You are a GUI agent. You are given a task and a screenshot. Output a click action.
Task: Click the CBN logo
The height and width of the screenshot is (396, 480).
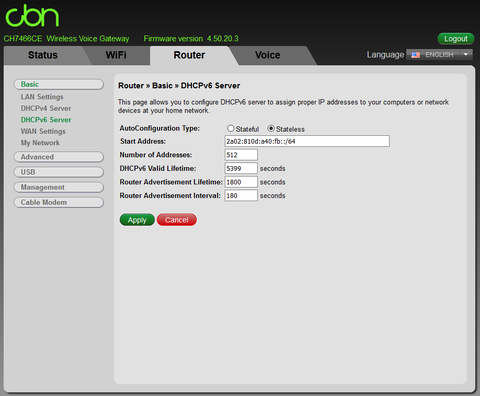[32, 15]
